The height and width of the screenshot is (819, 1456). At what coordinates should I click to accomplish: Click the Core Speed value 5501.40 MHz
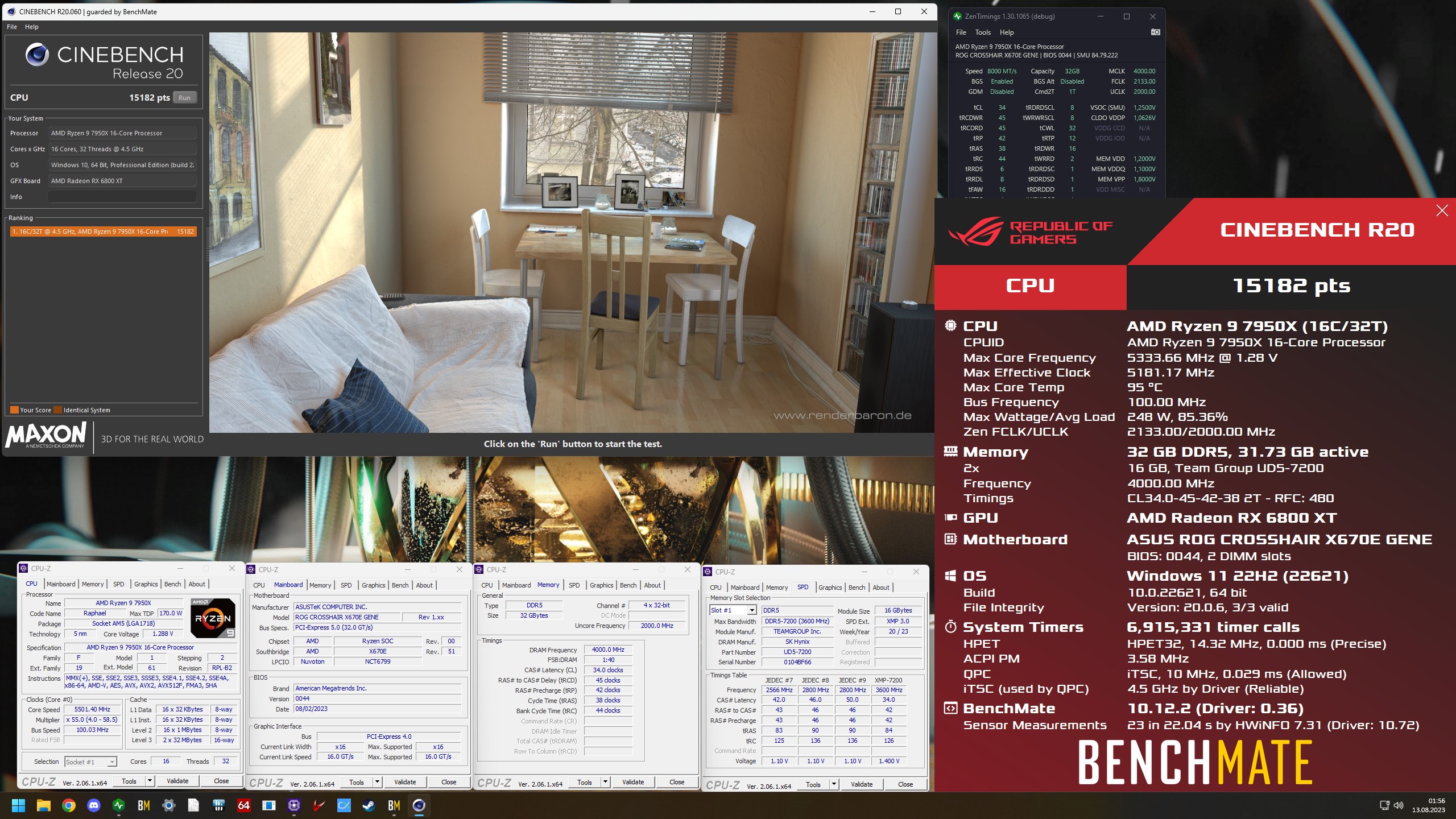coord(93,709)
